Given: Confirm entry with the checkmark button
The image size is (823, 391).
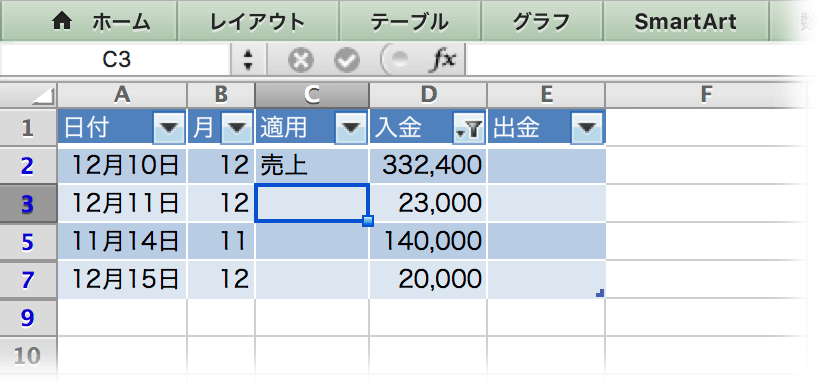Looking at the screenshot, I should 347,60.
